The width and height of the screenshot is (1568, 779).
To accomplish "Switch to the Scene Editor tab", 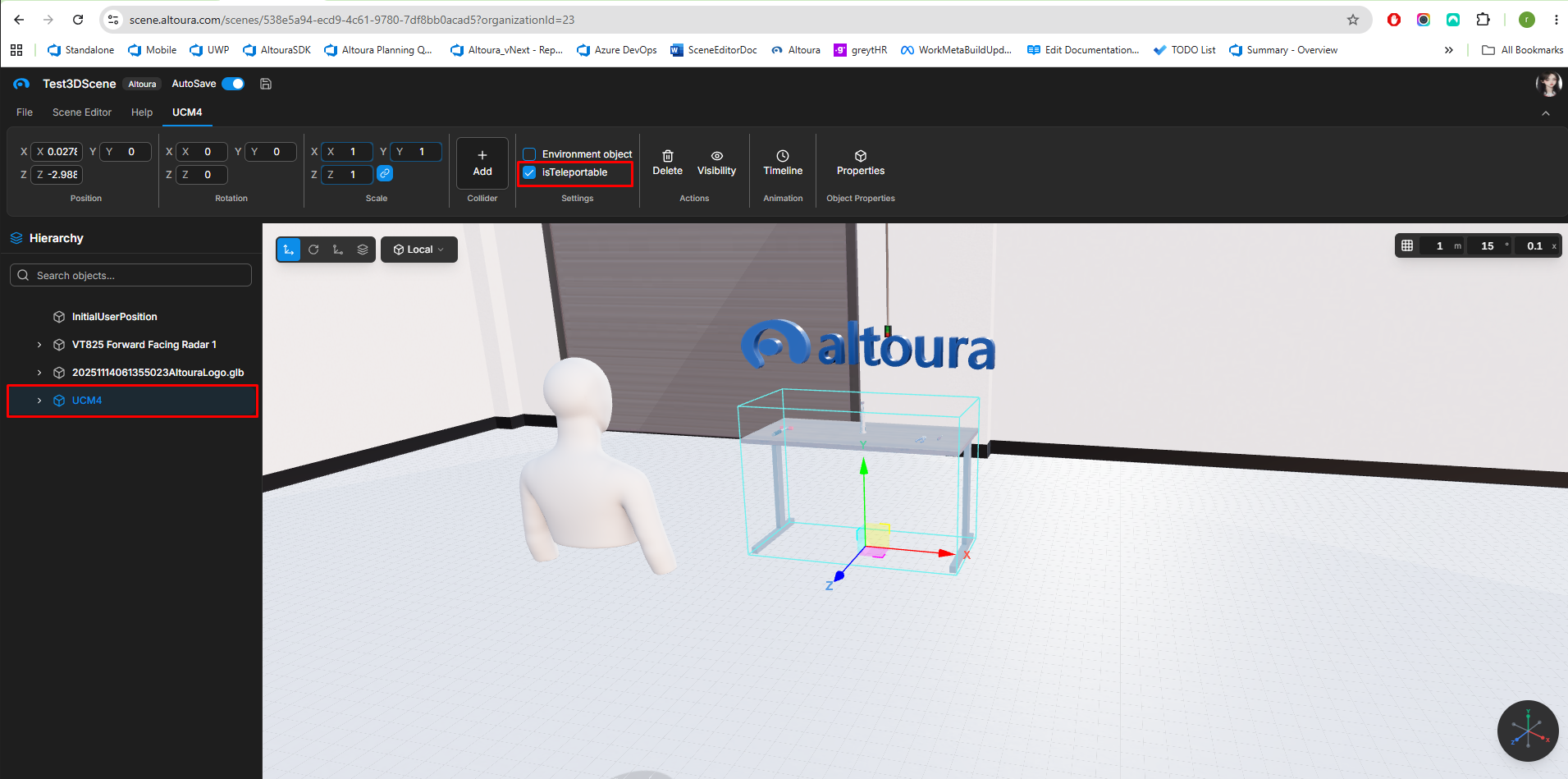I will pos(82,112).
